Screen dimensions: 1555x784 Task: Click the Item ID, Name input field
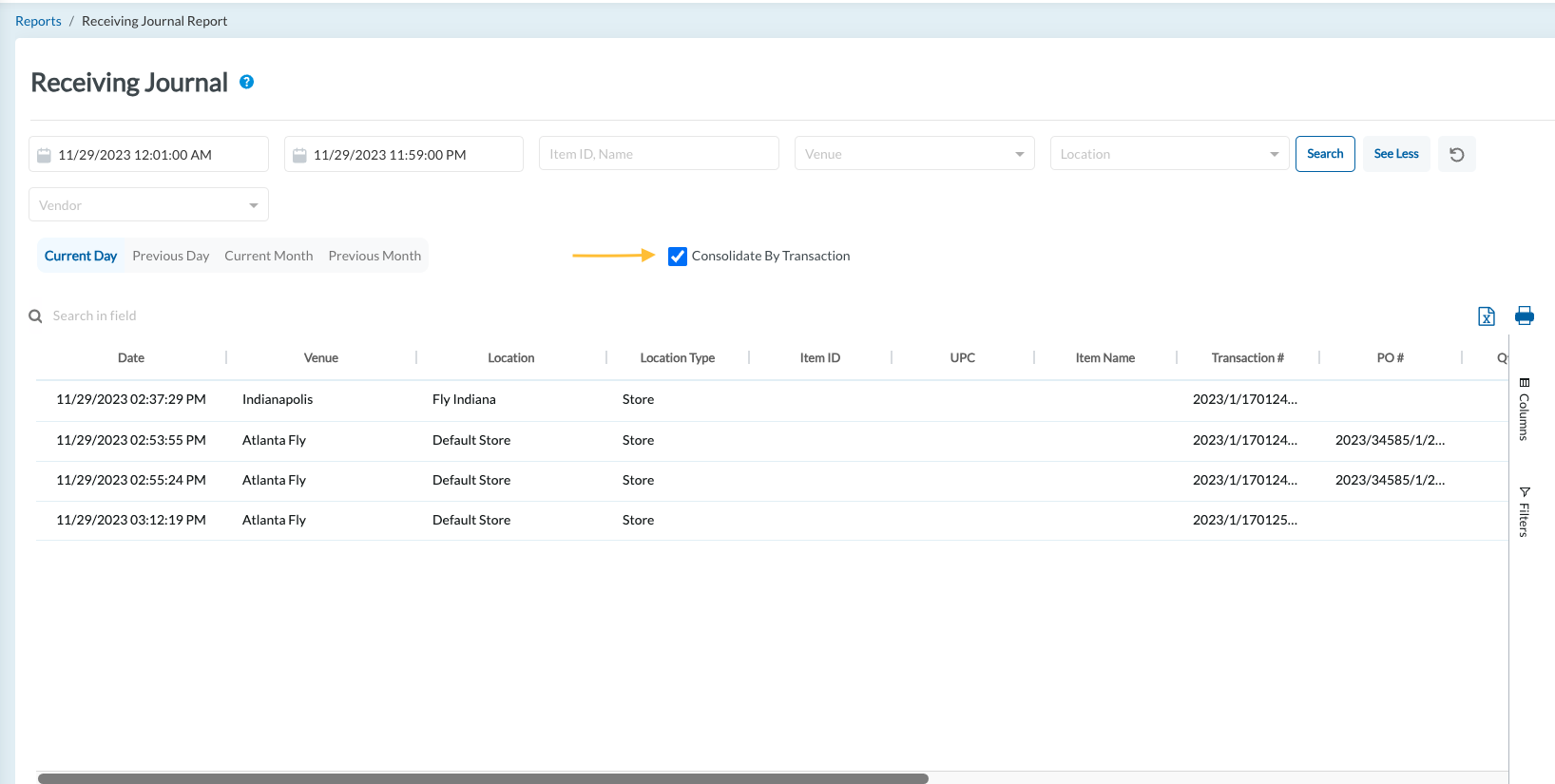[x=659, y=154]
